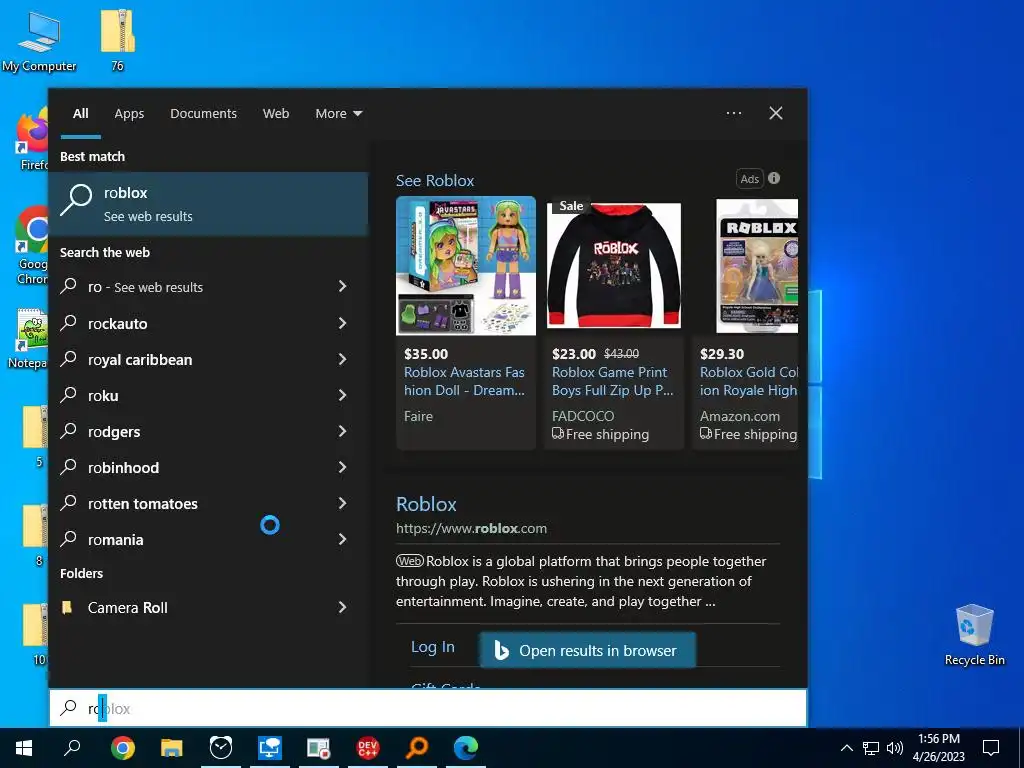
Task: Open Roblox Avastars doll product image
Action: (x=466, y=266)
